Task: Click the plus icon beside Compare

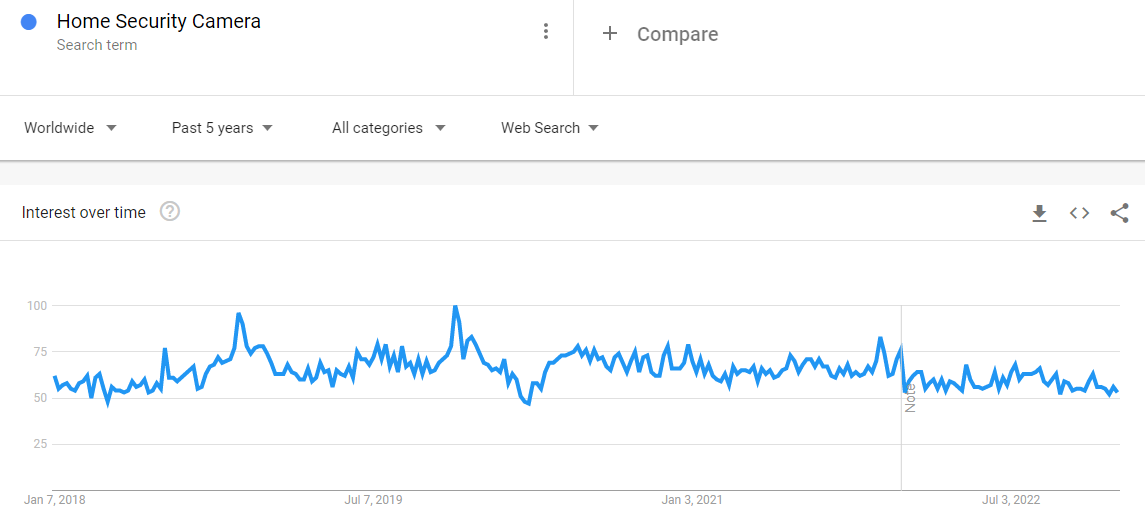Action: (609, 34)
